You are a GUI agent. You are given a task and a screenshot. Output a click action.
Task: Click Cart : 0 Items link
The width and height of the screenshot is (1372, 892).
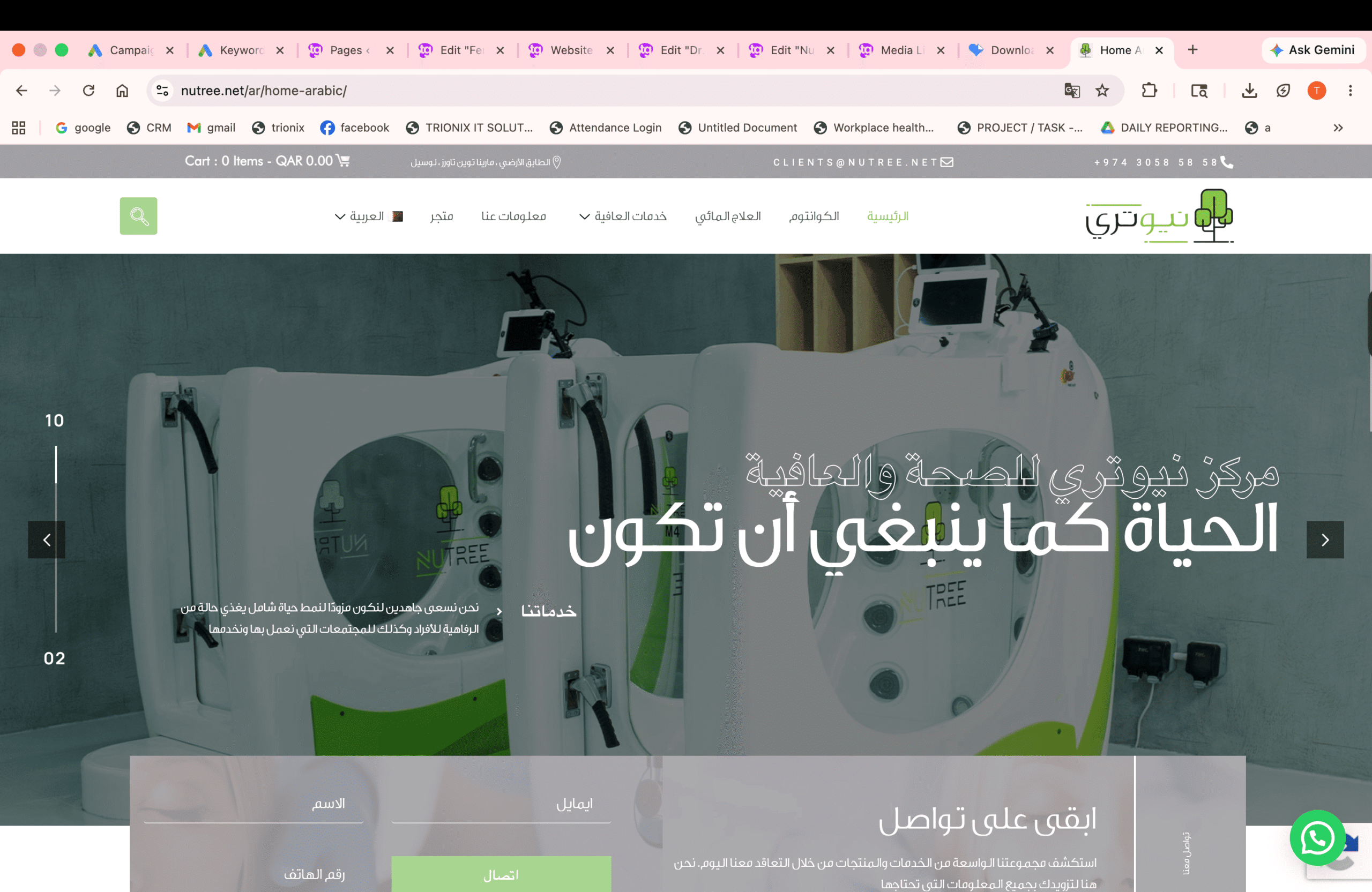coord(259,161)
